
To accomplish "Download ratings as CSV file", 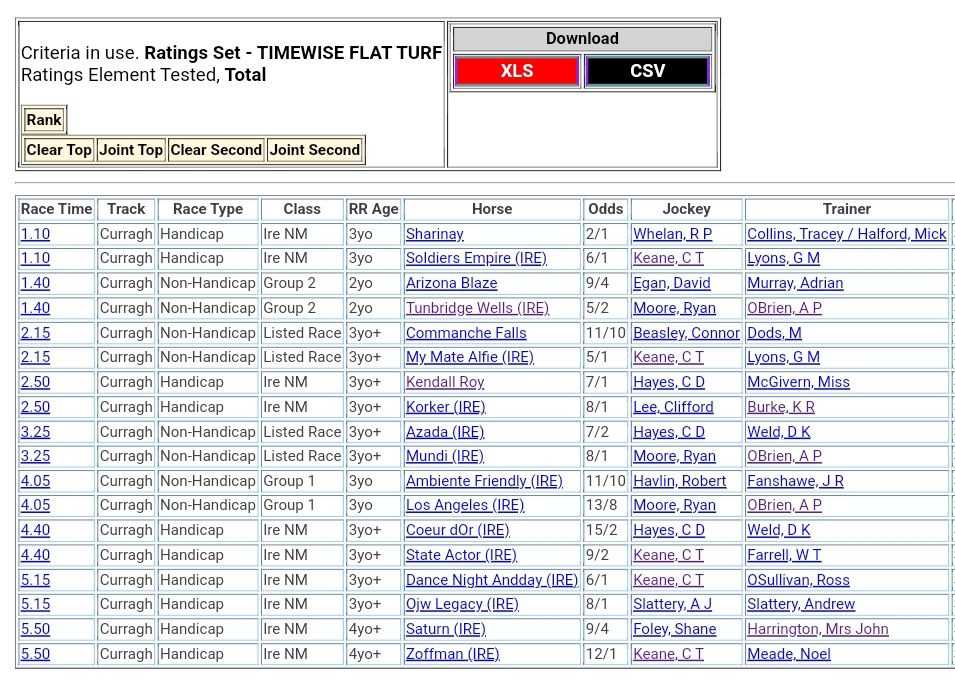I will [647, 72].
